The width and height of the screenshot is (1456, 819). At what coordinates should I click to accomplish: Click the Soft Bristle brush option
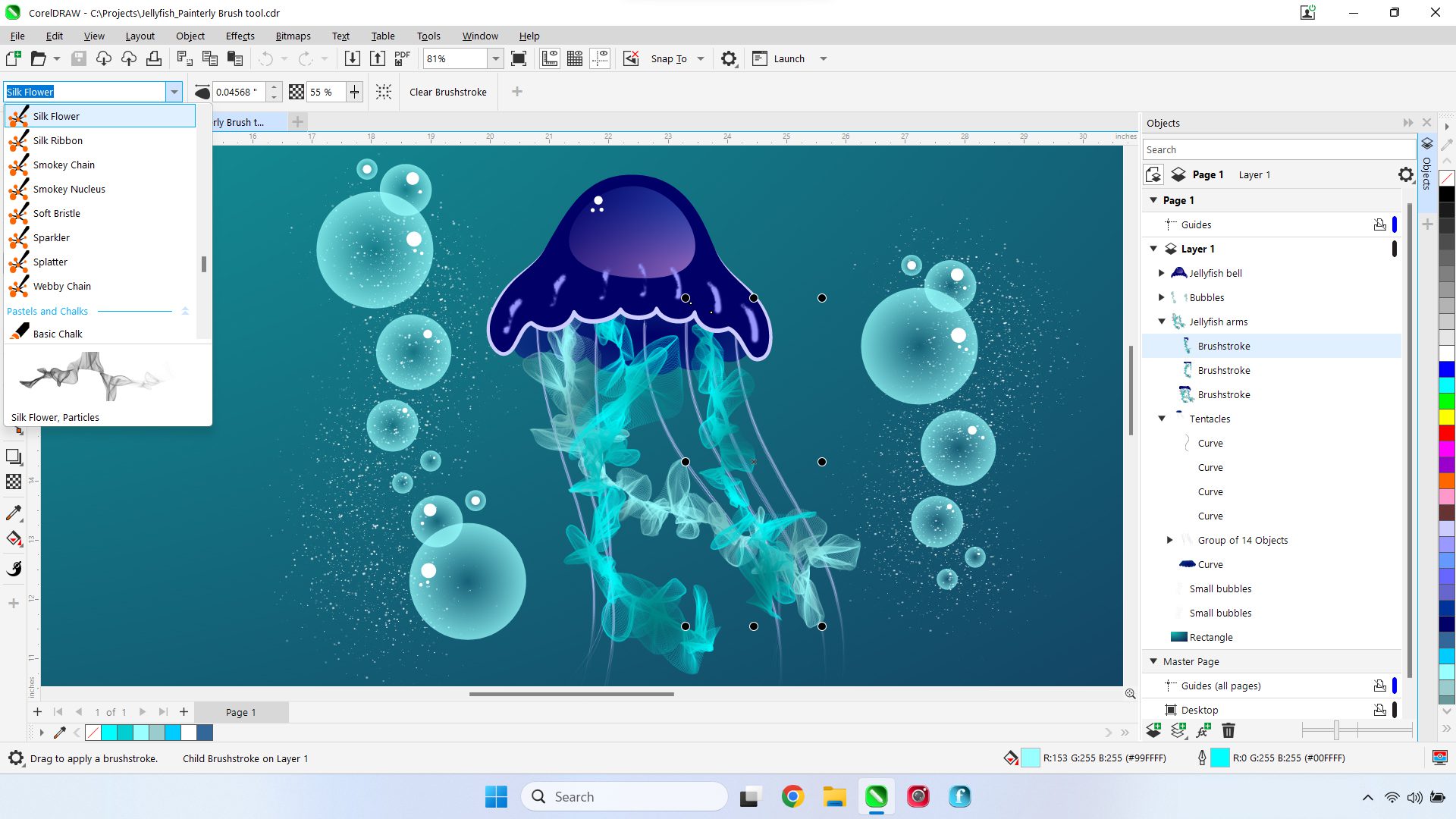pyautogui.click(x=56, y=213)
